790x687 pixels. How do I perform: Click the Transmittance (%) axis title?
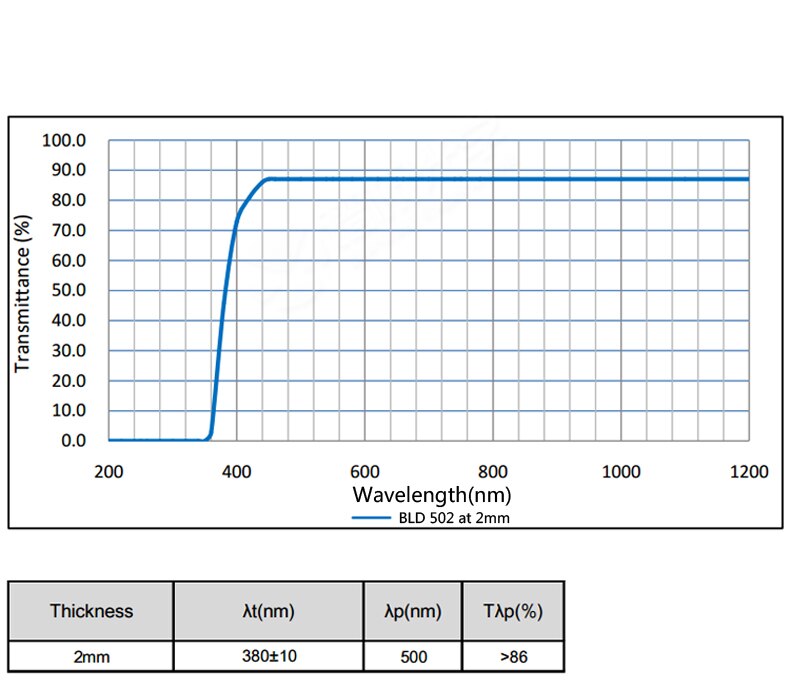(23, 294)
